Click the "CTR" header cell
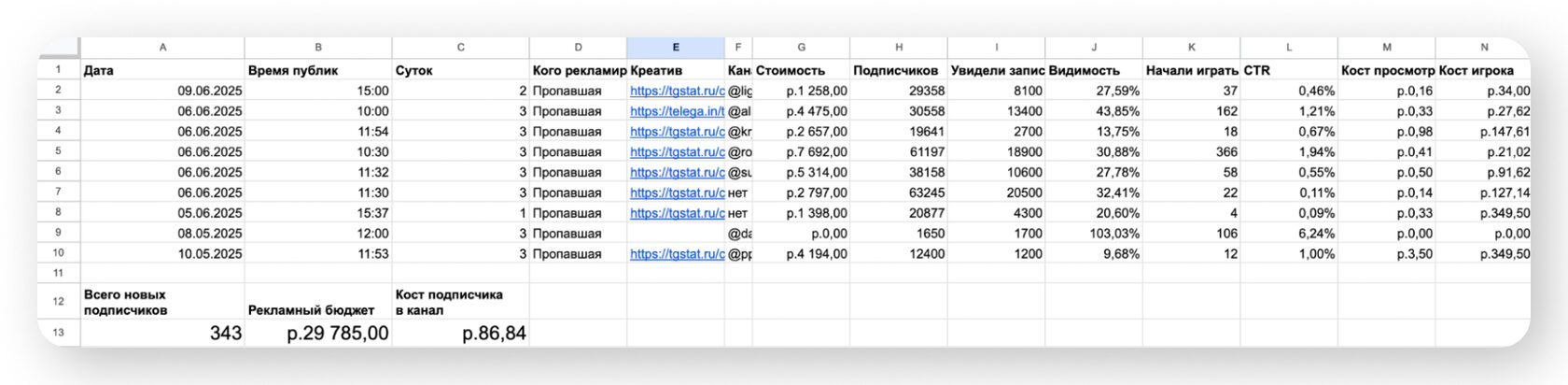 [x=1288, y=70]
